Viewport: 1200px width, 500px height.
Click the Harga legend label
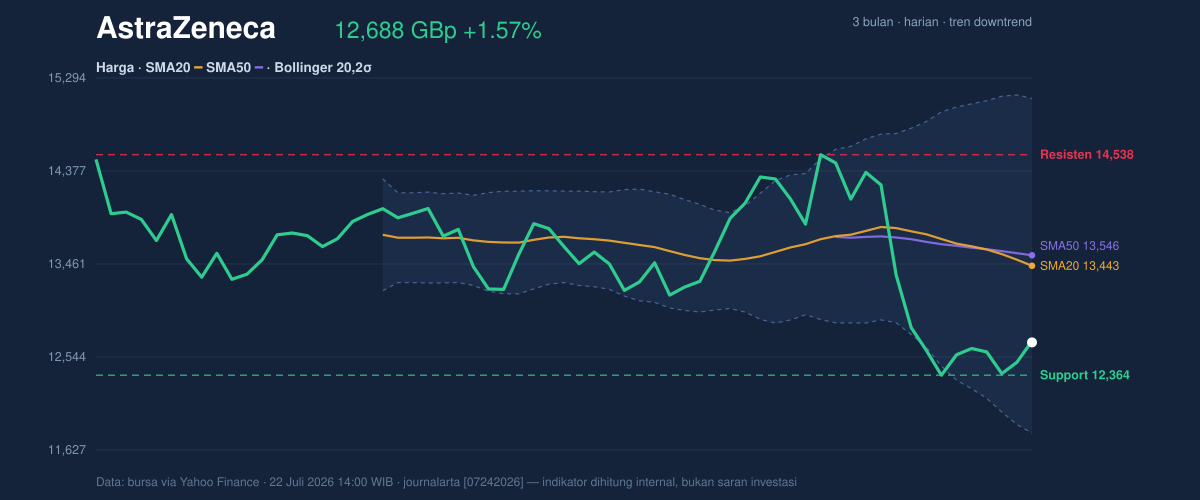116,68
